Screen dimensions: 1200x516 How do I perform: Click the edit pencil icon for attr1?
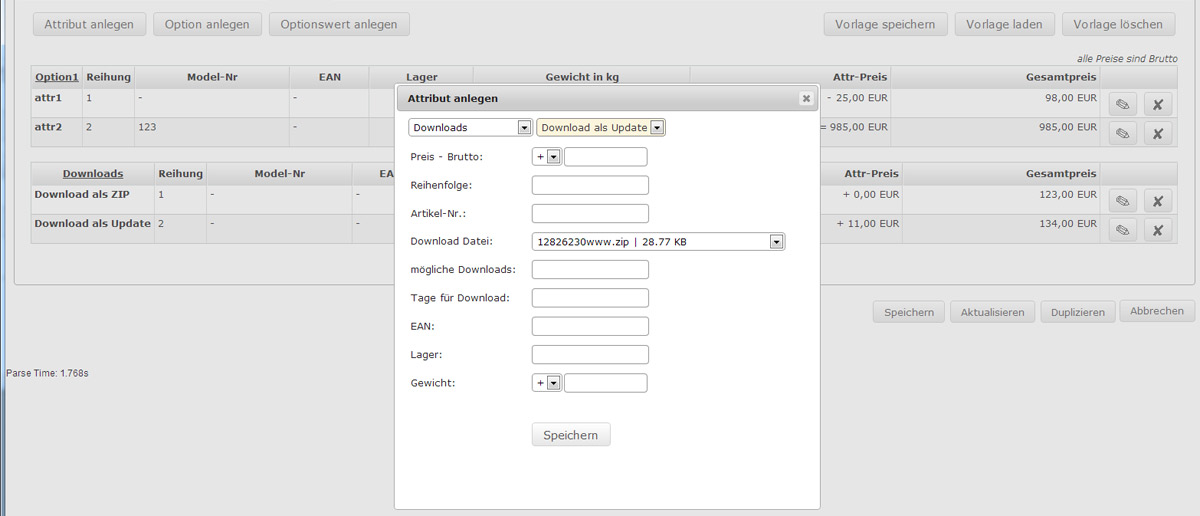pyautogui.click(x=1122, y=103)
